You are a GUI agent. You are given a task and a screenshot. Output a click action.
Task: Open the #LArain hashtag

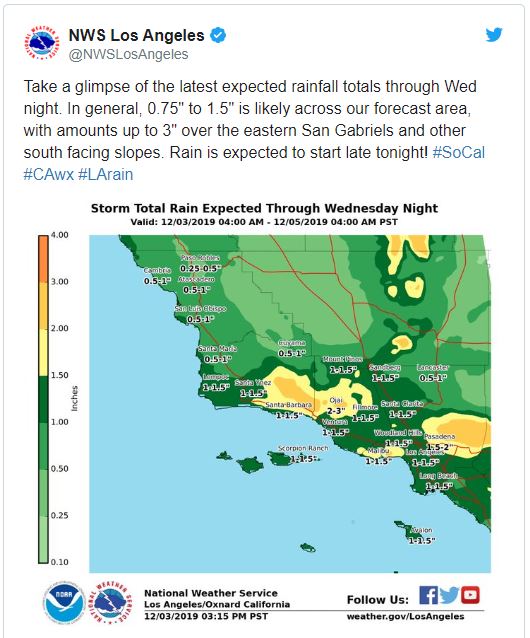tap(105, 175)
